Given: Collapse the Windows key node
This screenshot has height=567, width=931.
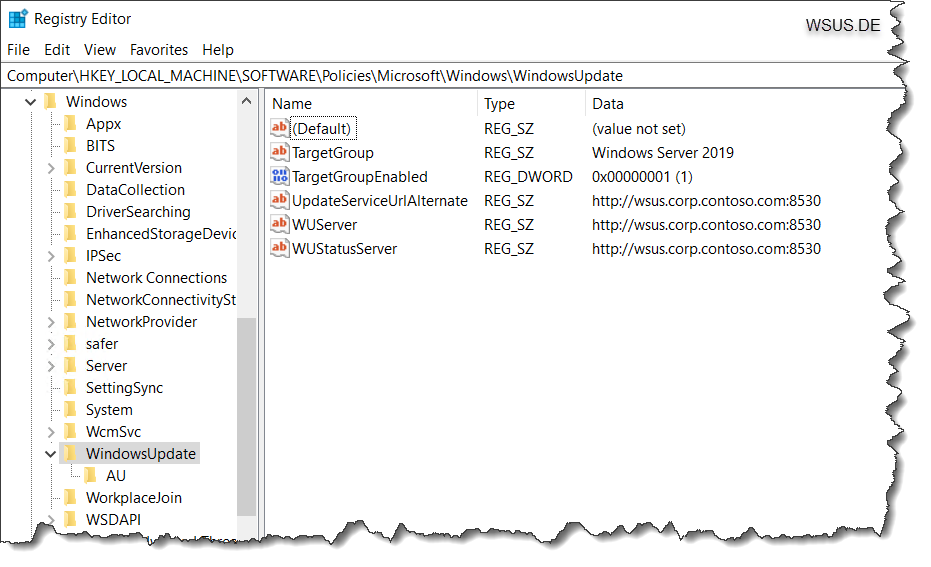Looking at the screenshot, I should click(30, 102).
